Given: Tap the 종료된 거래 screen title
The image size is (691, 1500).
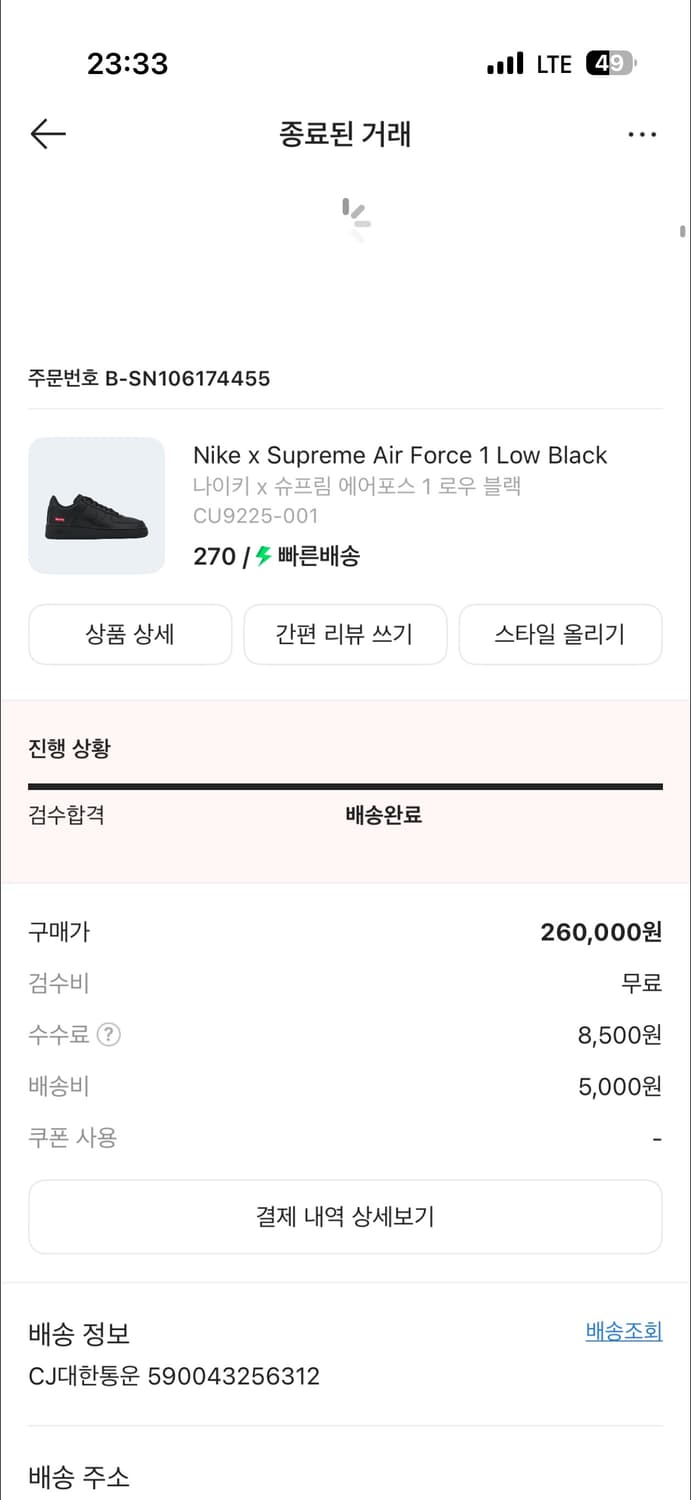Looking at the screenshot, I should click(x=345, y=133).
